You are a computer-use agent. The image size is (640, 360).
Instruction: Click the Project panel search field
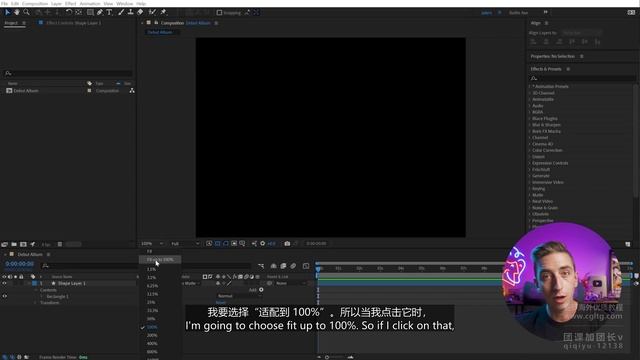(x=68, y=73)
